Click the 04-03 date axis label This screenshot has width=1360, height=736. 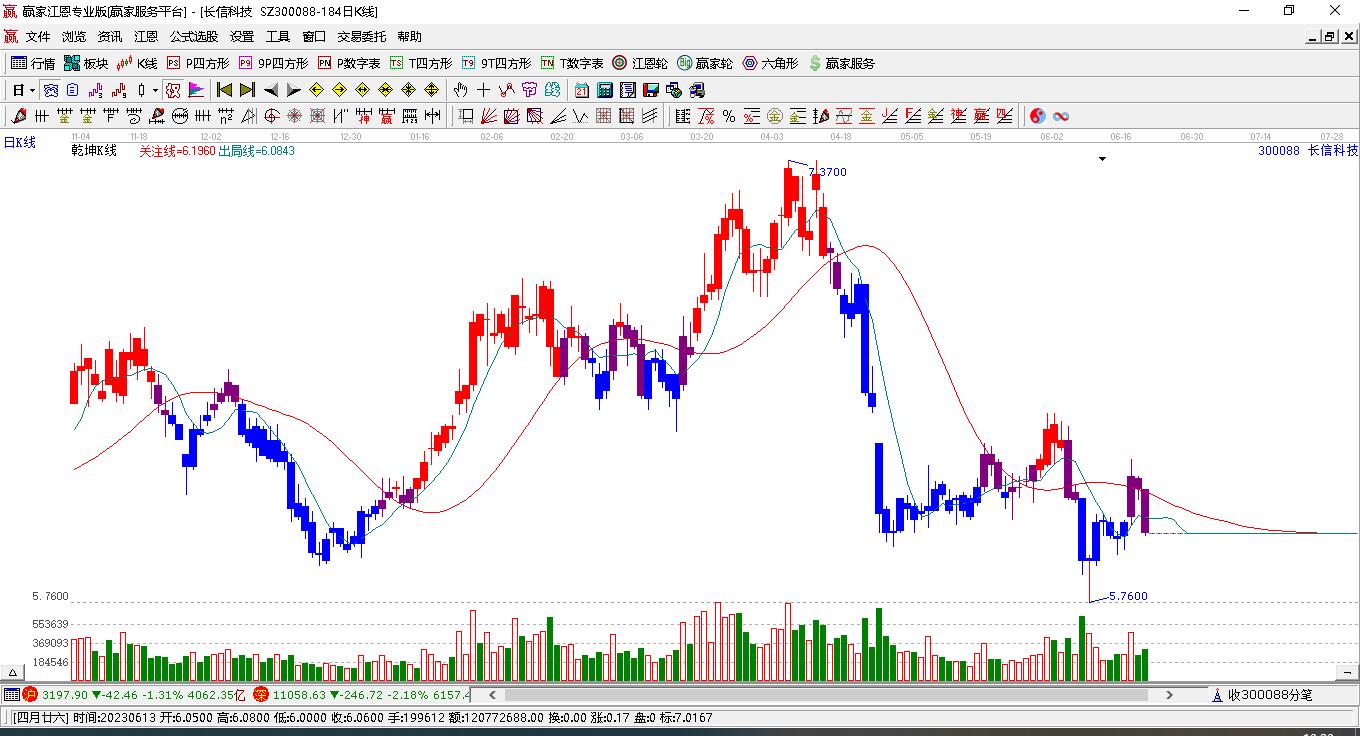coord(771,136)
